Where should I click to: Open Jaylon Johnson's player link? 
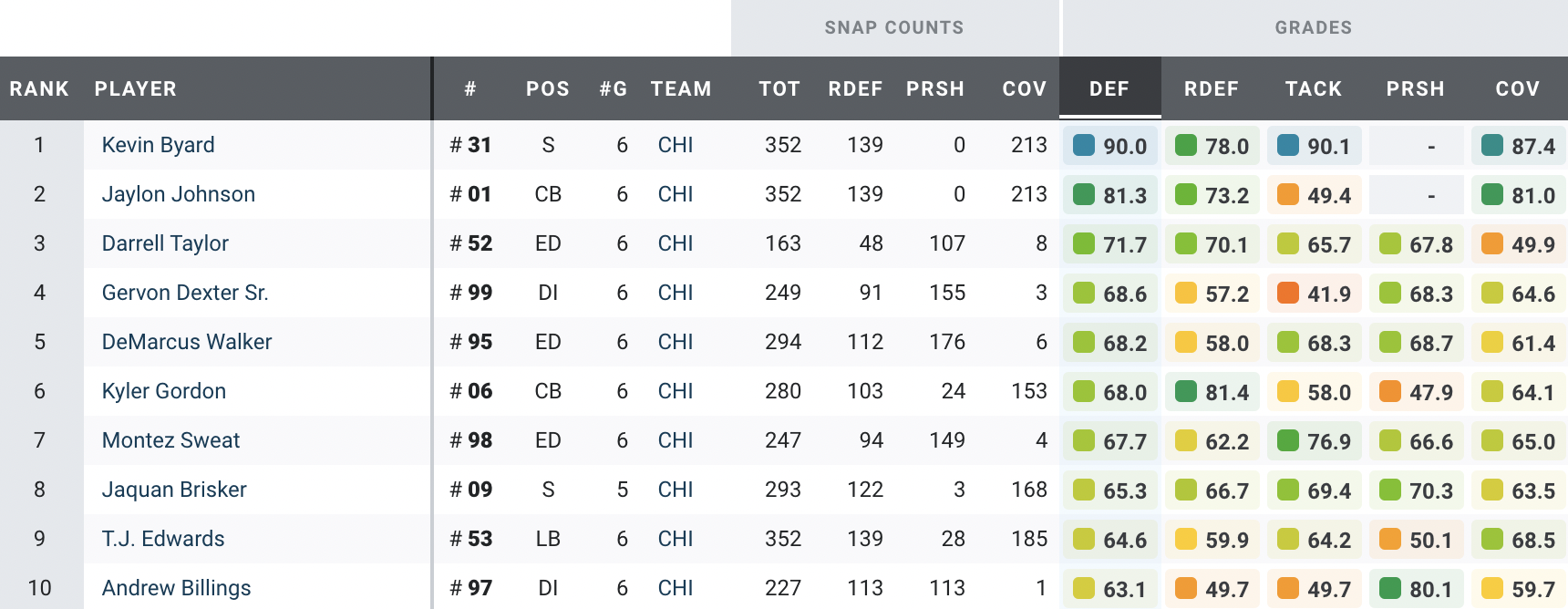pyautogui.click(x=178, y=194)
